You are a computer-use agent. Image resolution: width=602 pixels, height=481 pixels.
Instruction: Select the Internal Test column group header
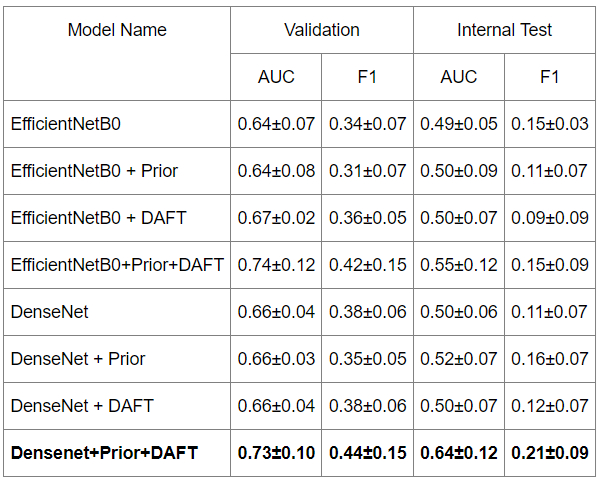point(505,30)
